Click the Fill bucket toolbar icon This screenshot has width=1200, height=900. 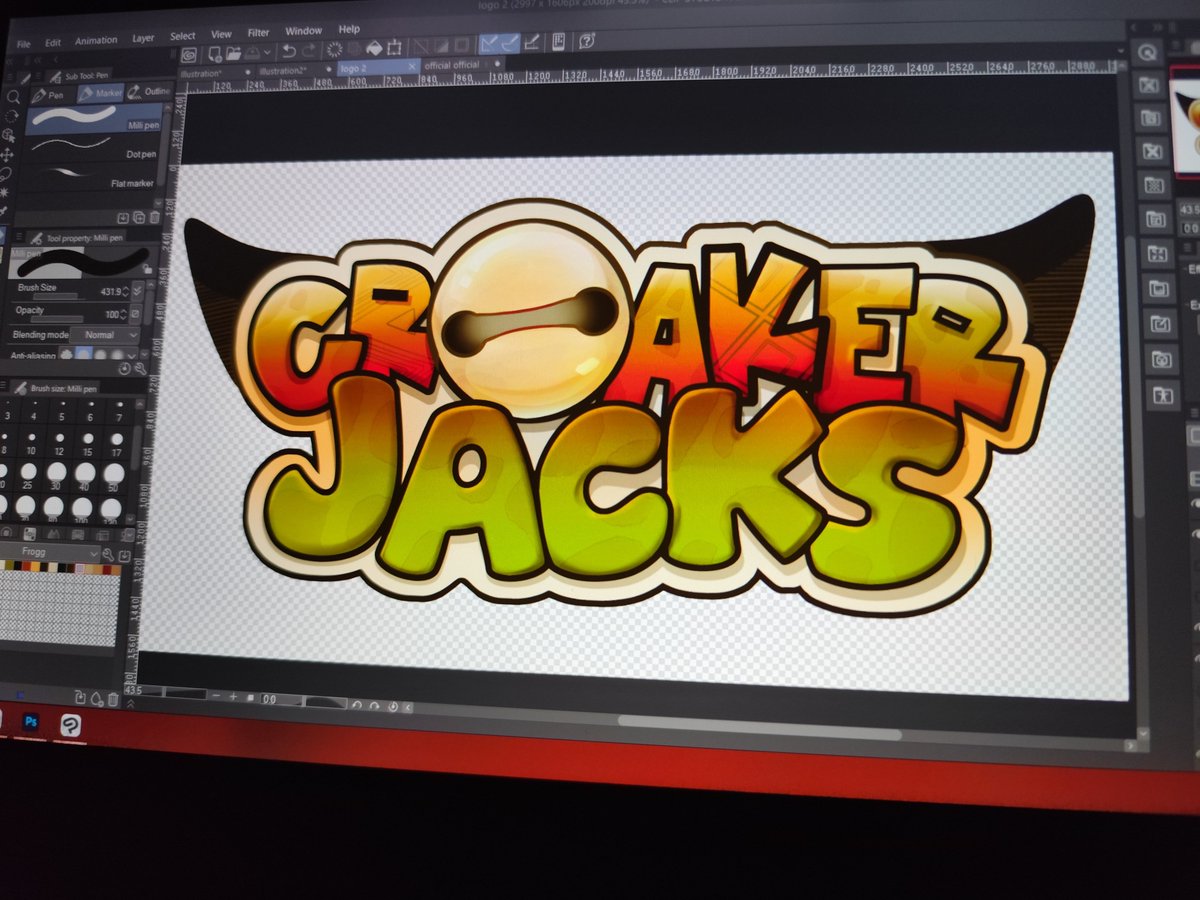tap(374, 48)
